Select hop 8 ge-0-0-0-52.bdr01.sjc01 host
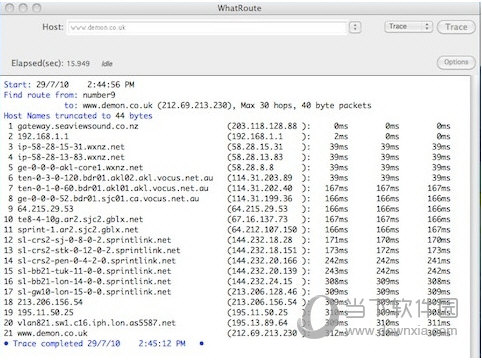Viewport: 482px width, 360px height. pyautogui.click(x=108, y=198)
